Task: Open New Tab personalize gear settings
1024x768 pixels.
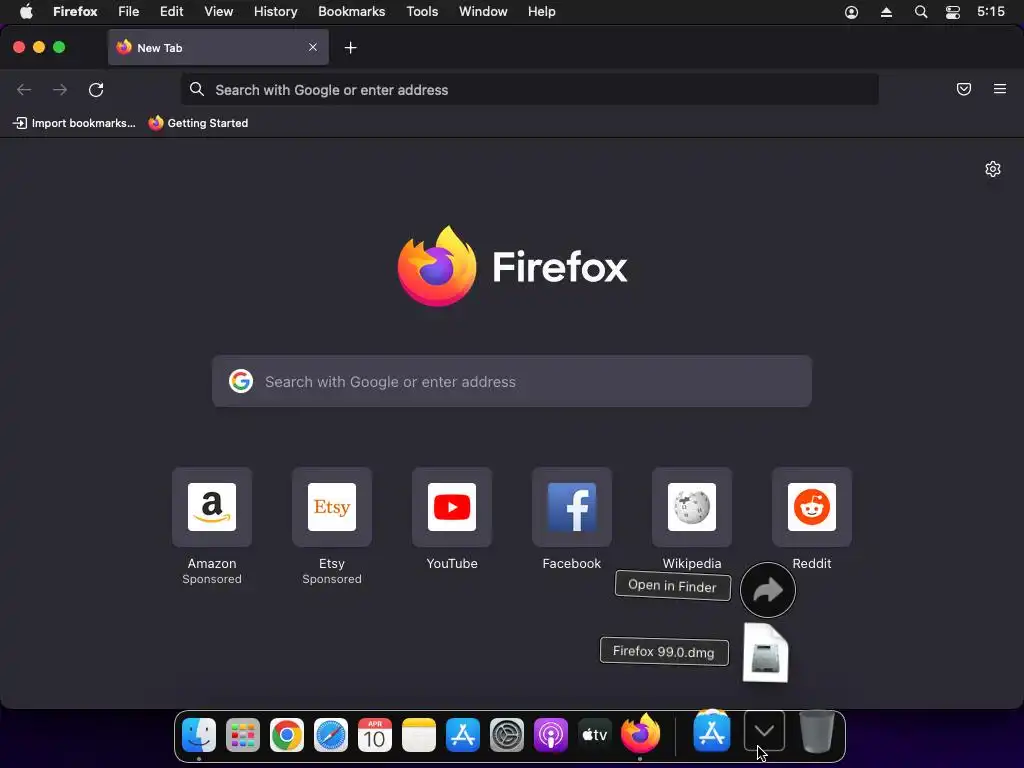Action: tap(993, 169)
